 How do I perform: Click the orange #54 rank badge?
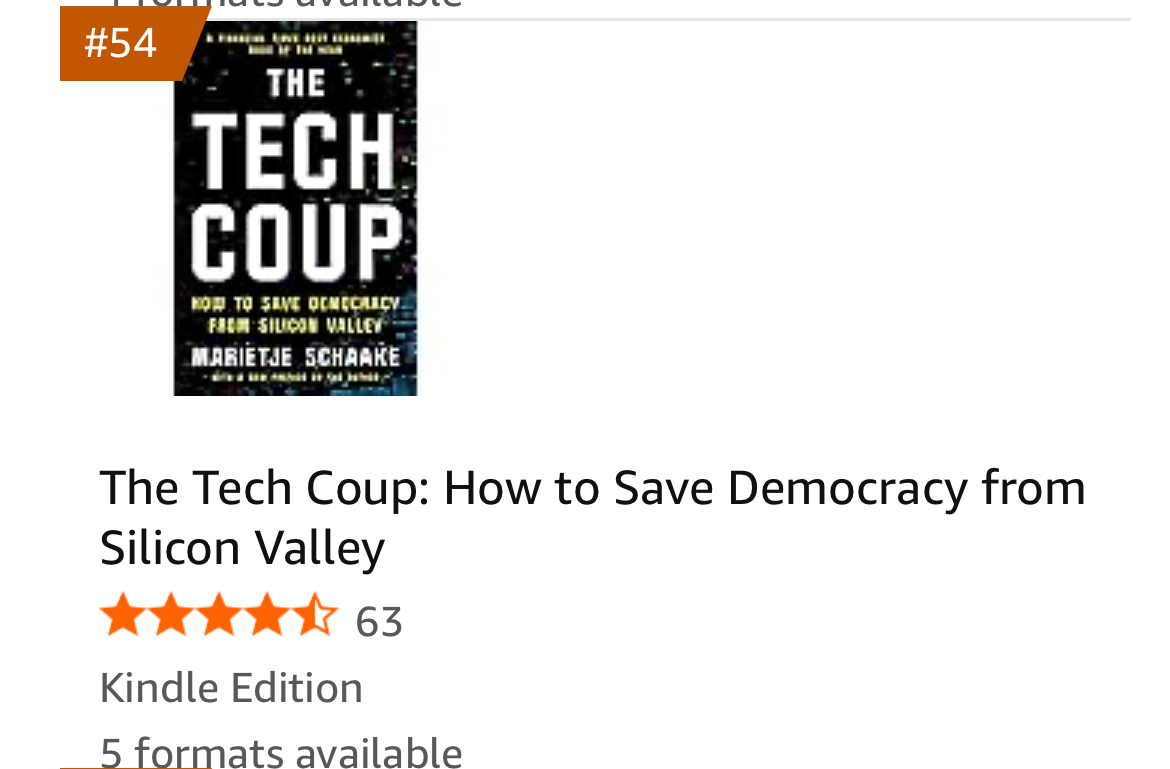coord(128,43)
